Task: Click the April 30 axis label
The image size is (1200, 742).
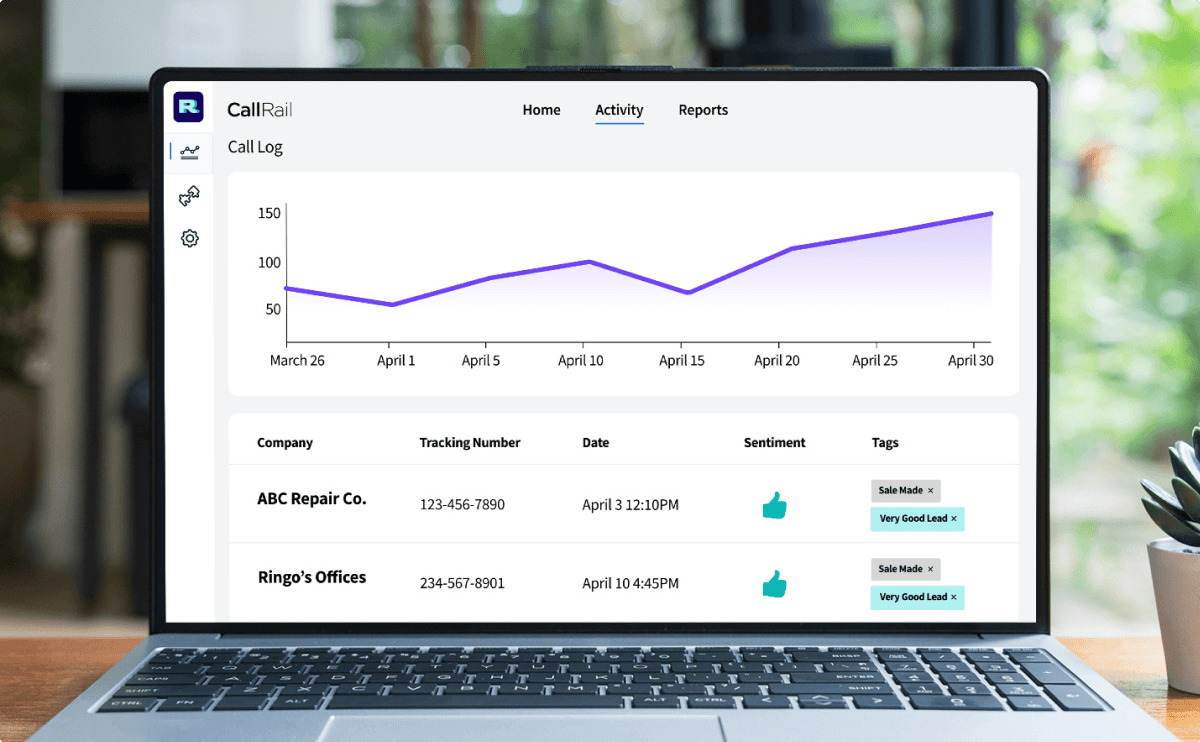Action: (x=971, y=361)
